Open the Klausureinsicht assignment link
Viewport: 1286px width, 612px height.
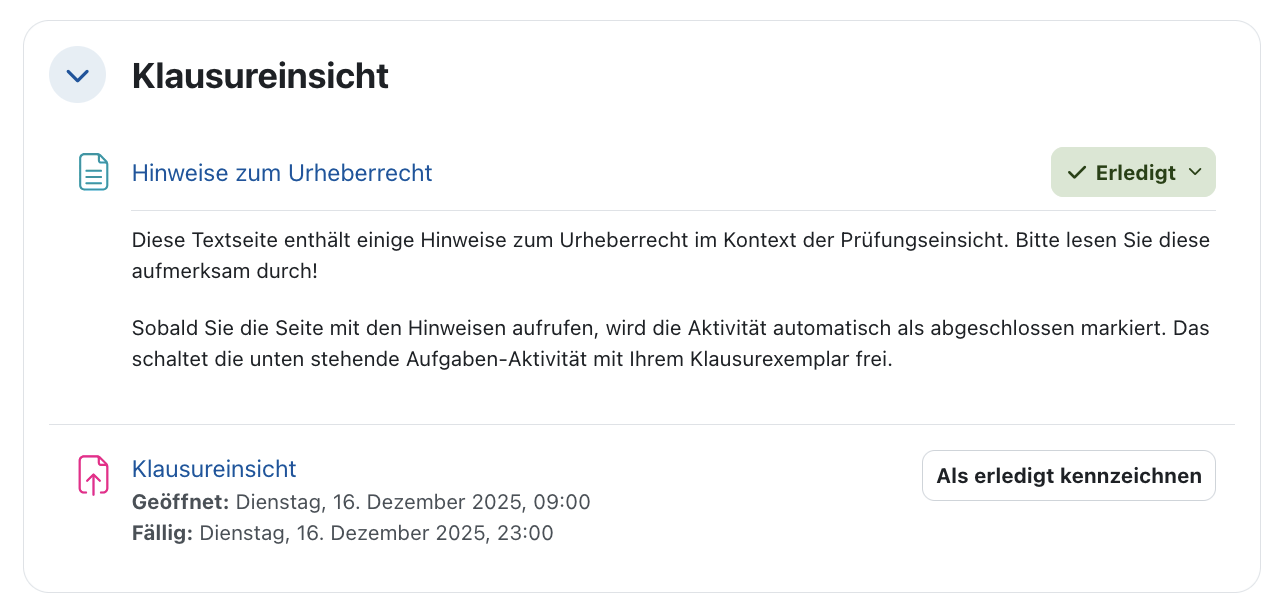(214, 468)
